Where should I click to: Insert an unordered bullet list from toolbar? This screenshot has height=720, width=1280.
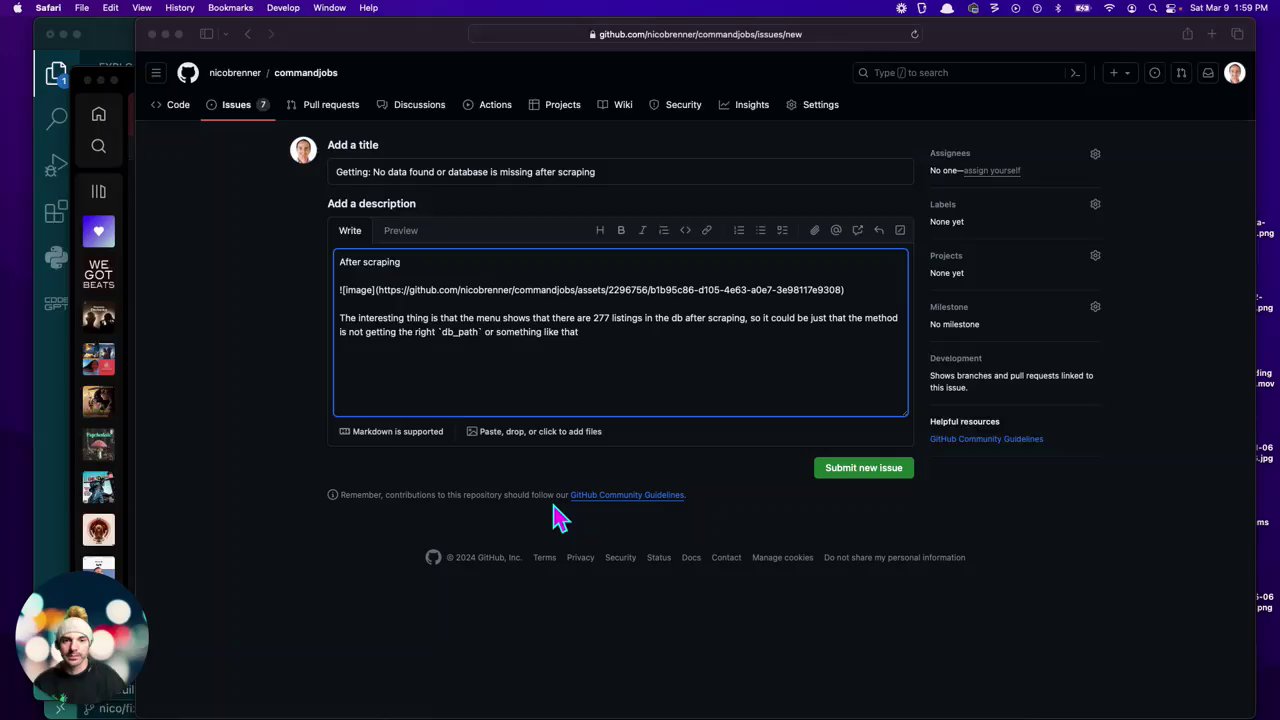click(x=760, y=230)
